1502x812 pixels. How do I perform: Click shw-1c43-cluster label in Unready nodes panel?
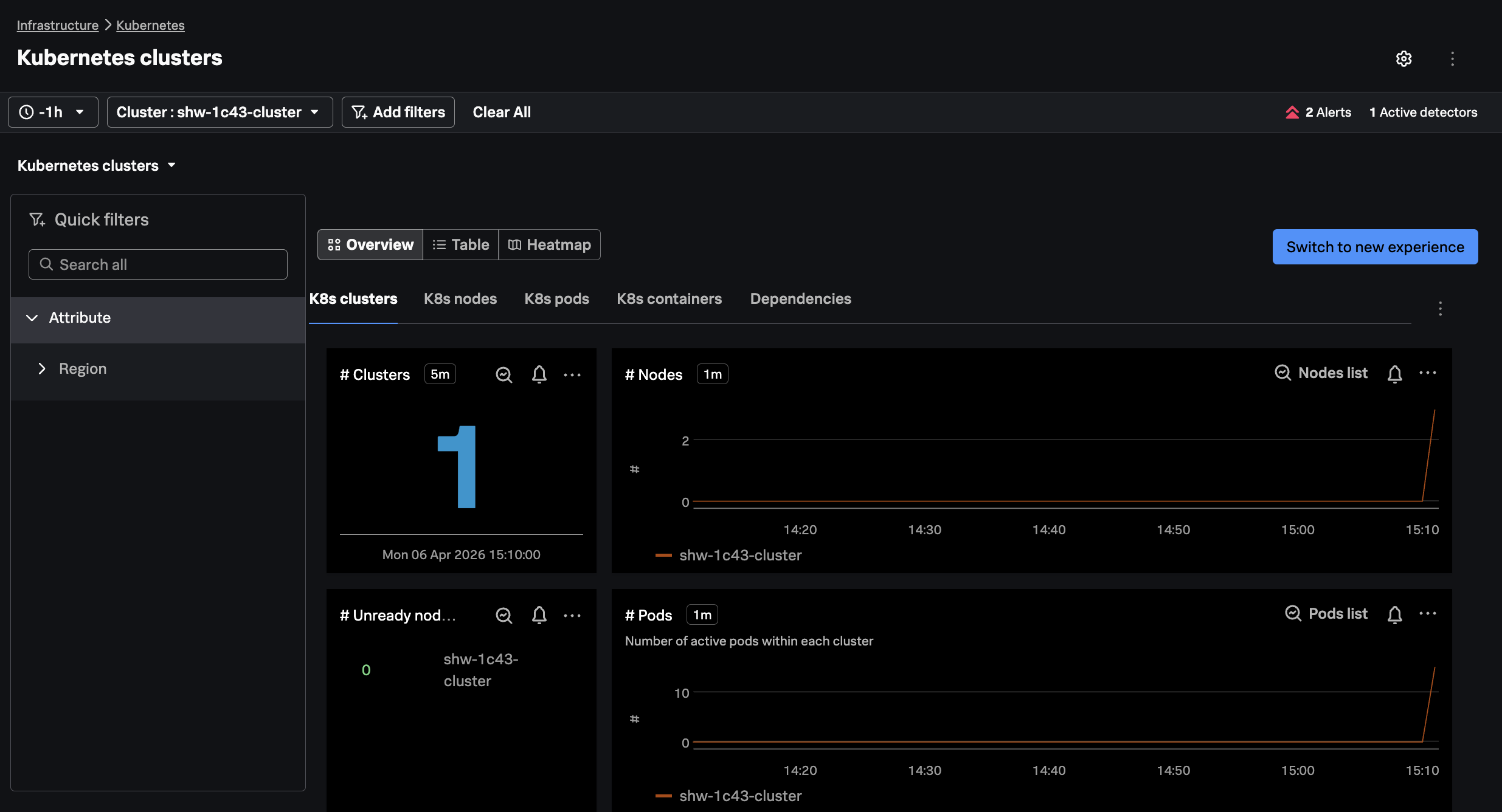(481, 670)
